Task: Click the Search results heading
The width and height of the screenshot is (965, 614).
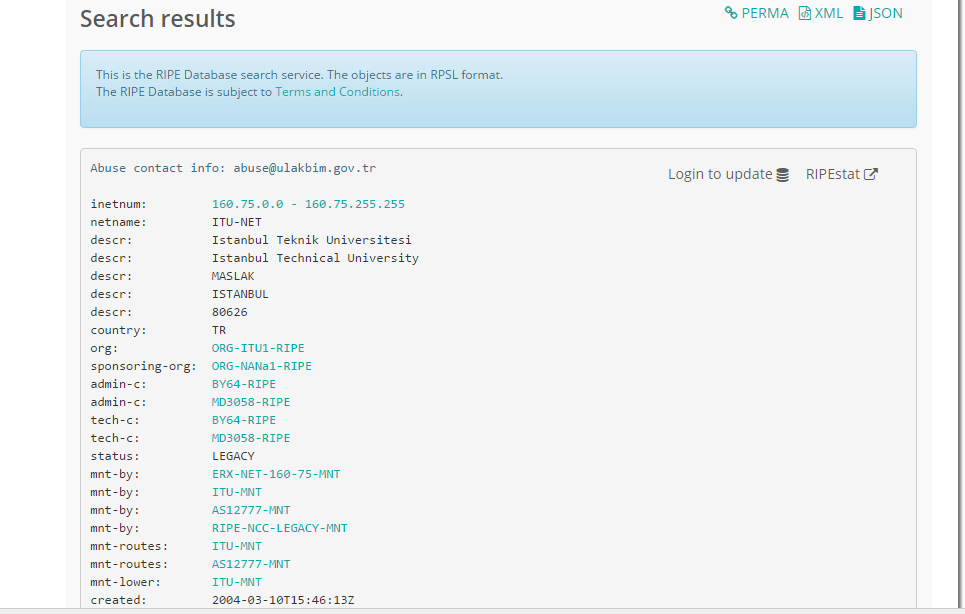Action: tap(158, 19)
